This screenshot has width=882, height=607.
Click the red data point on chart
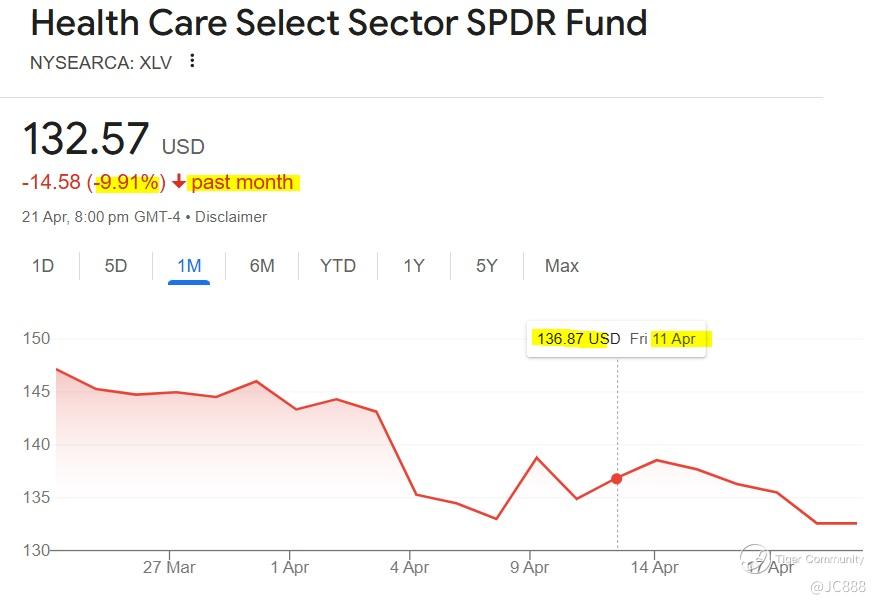coord(617,479)
